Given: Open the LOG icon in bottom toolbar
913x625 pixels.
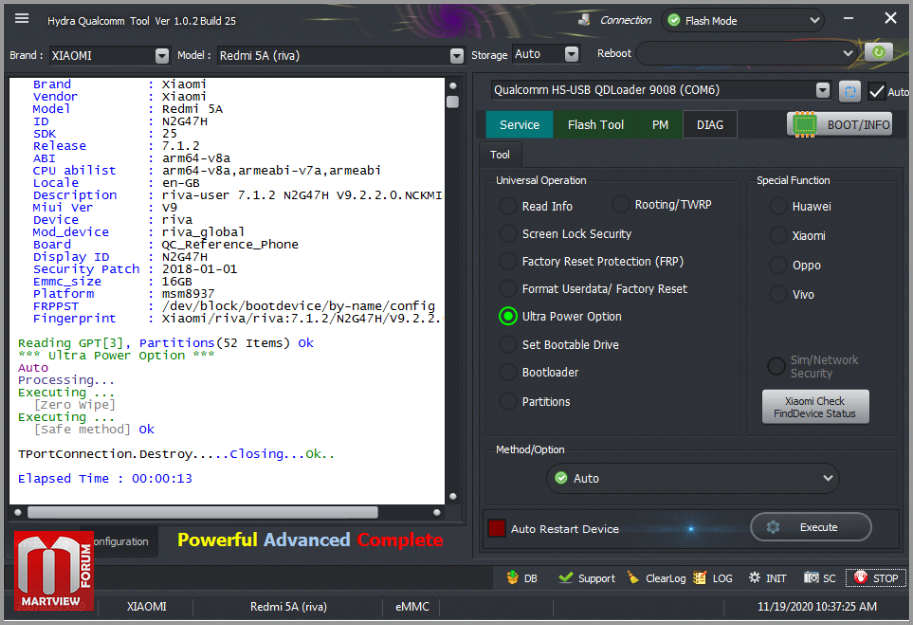Looking at the screenshot, I should pos(700,577).
